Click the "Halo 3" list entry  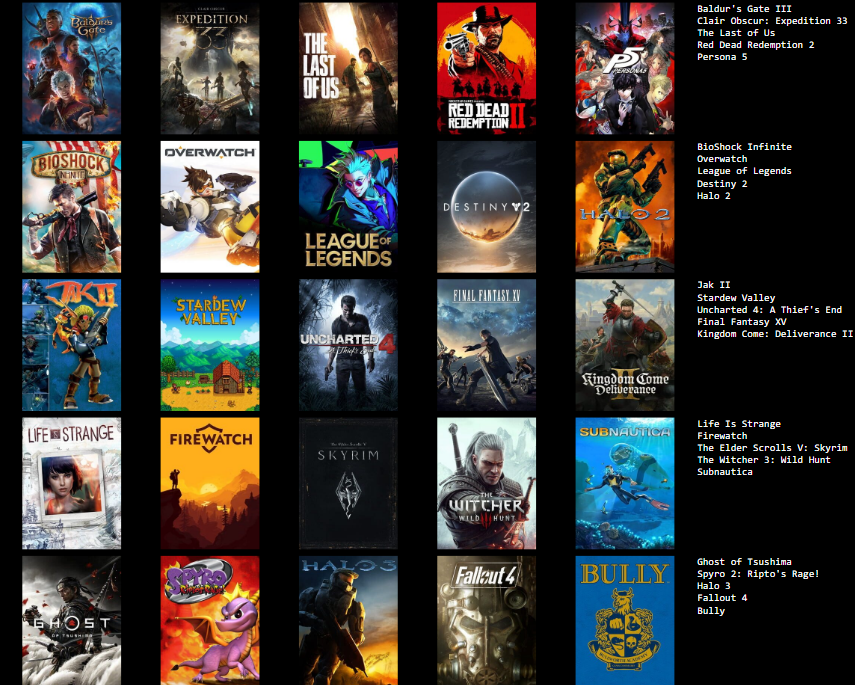pos(714,586)
